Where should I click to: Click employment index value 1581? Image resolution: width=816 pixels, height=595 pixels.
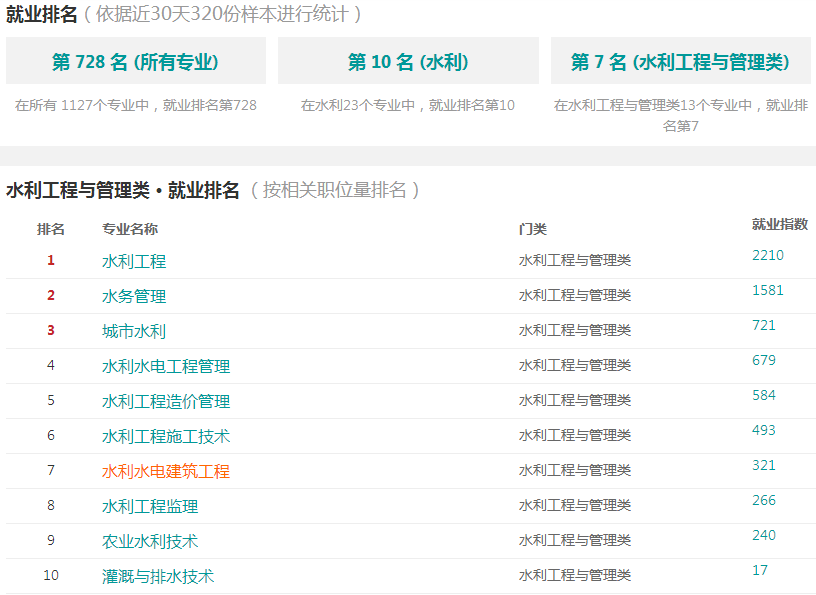[x=768, y=290]
